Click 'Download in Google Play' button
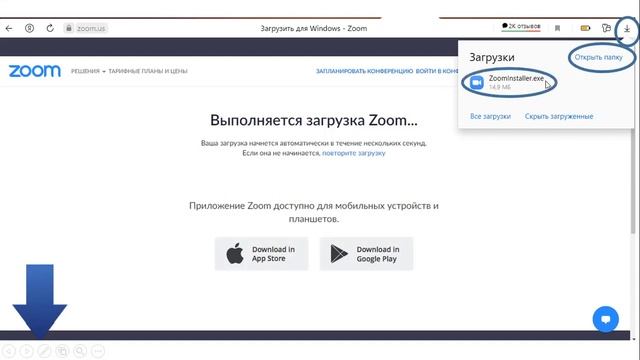The image size is (640, 360). pyautogui.click(x=366, y=254)
